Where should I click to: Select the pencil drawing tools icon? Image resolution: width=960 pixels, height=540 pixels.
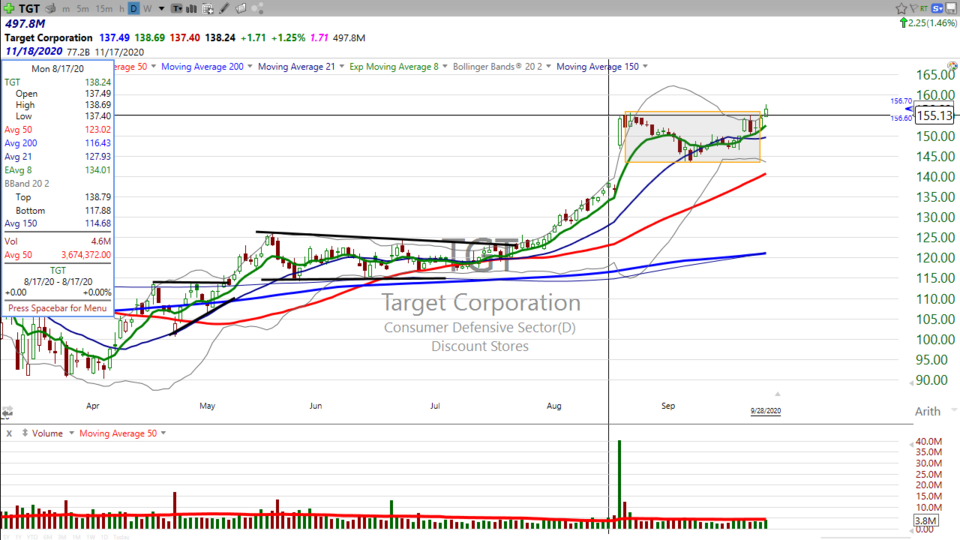(225, 9)
